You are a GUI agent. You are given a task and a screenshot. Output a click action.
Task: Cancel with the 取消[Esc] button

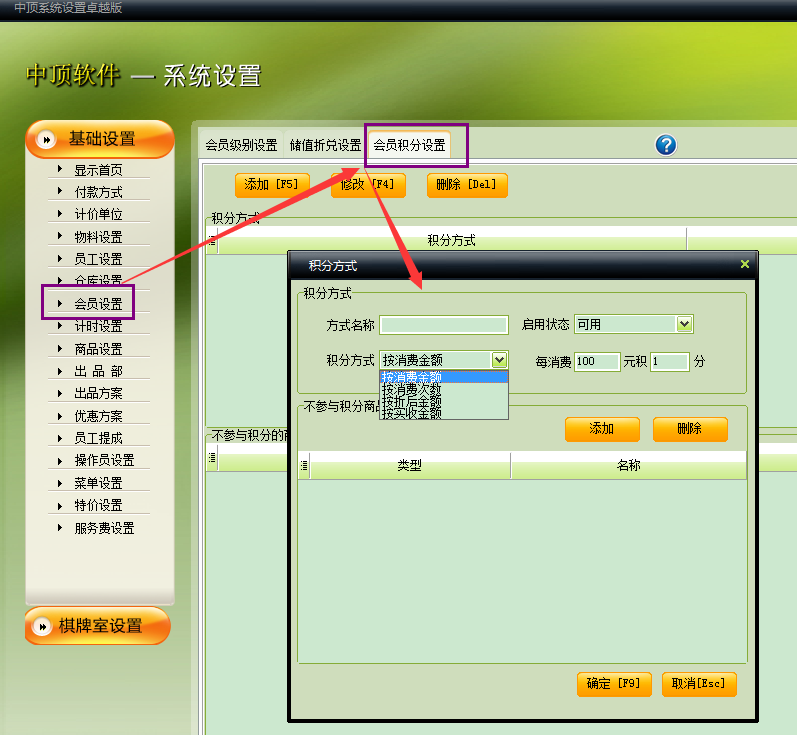pos(699,684)
